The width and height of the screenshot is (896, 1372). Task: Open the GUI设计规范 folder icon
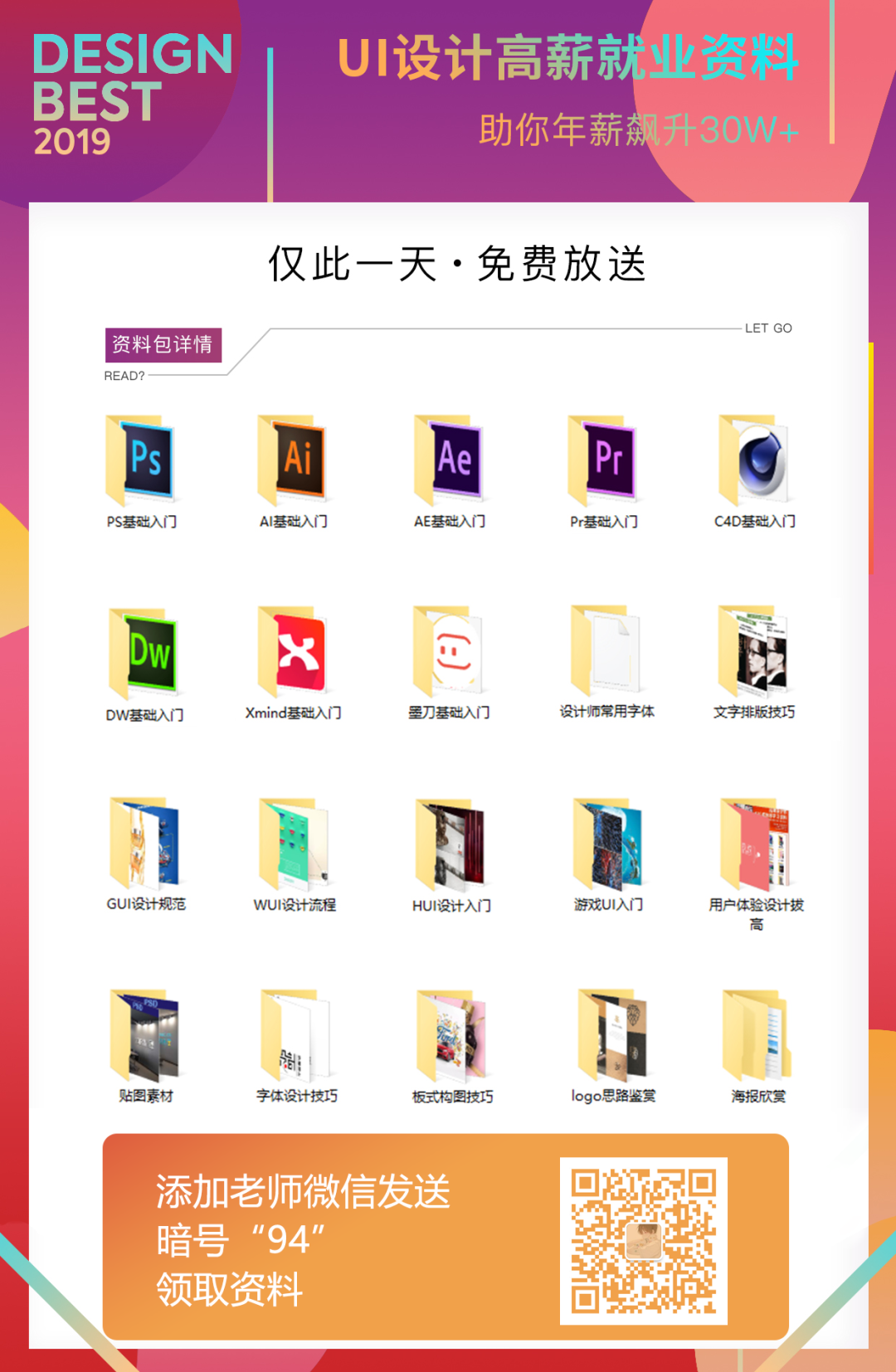tap(144, 843)
